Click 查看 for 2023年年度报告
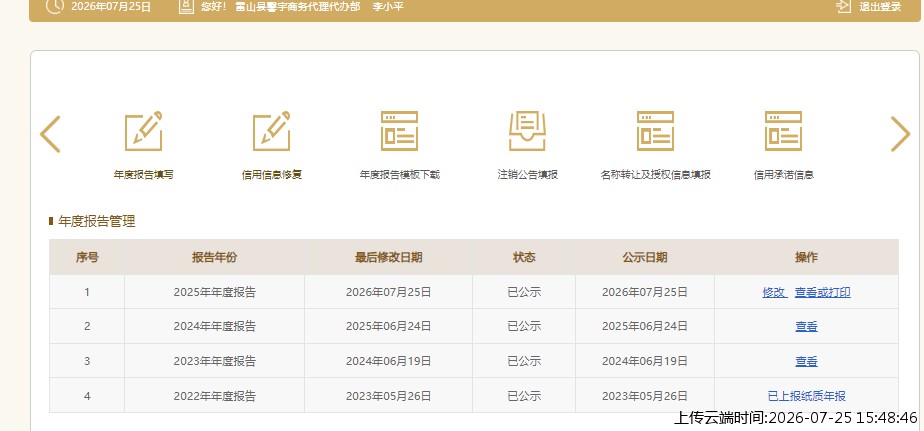This screenshot has width=924, height=431. pos(806,361)
